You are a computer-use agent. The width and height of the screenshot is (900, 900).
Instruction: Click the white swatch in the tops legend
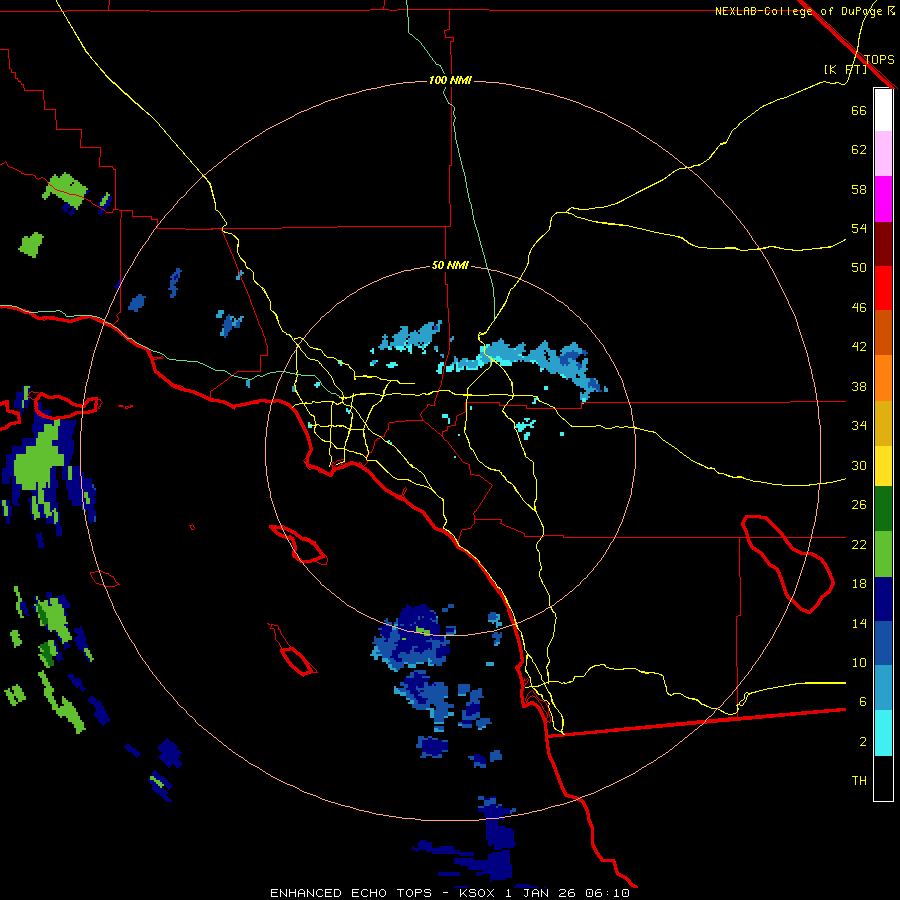[x=883, y=110]
